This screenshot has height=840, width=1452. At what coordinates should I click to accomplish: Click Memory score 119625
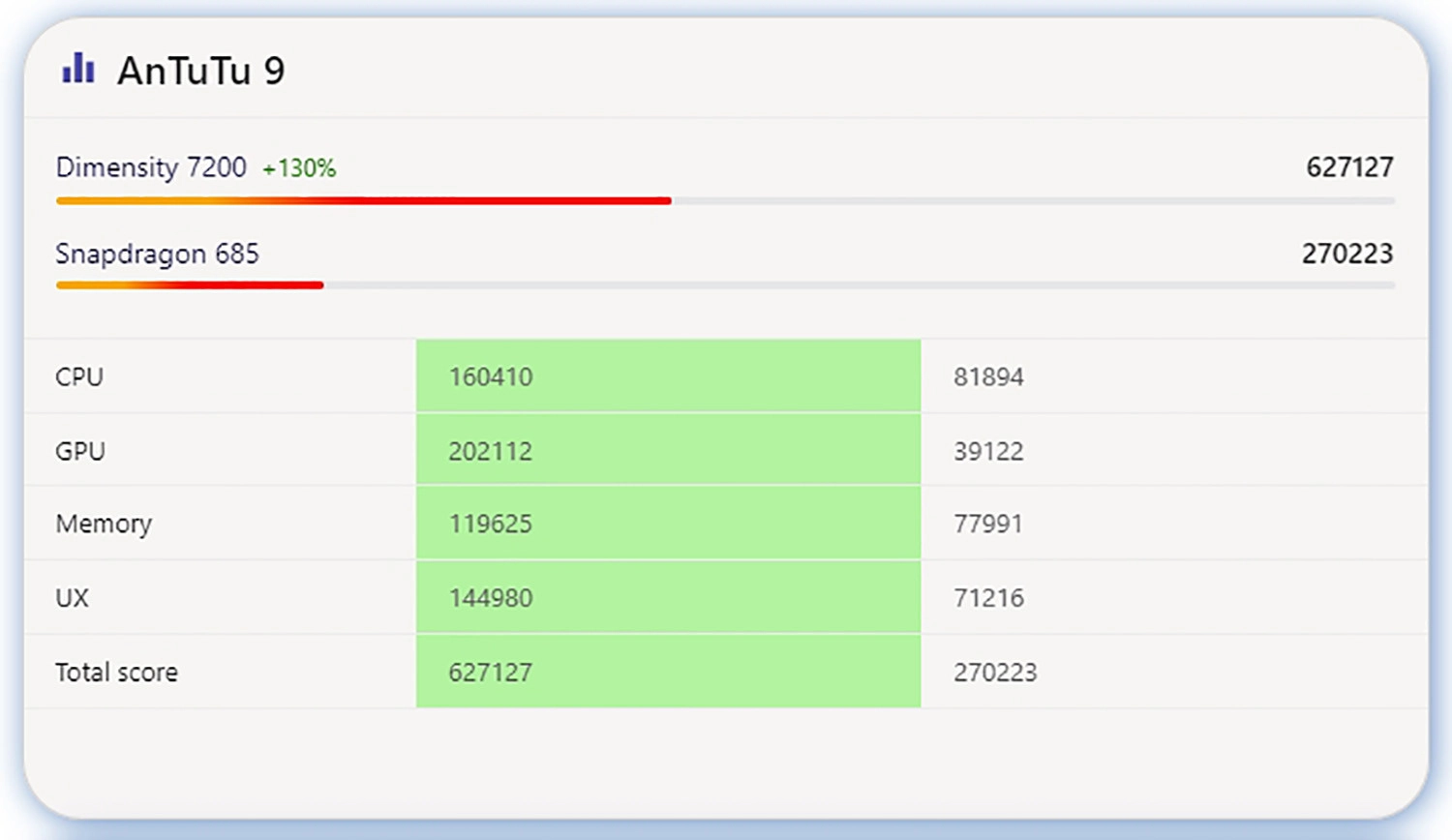point(491,524)
